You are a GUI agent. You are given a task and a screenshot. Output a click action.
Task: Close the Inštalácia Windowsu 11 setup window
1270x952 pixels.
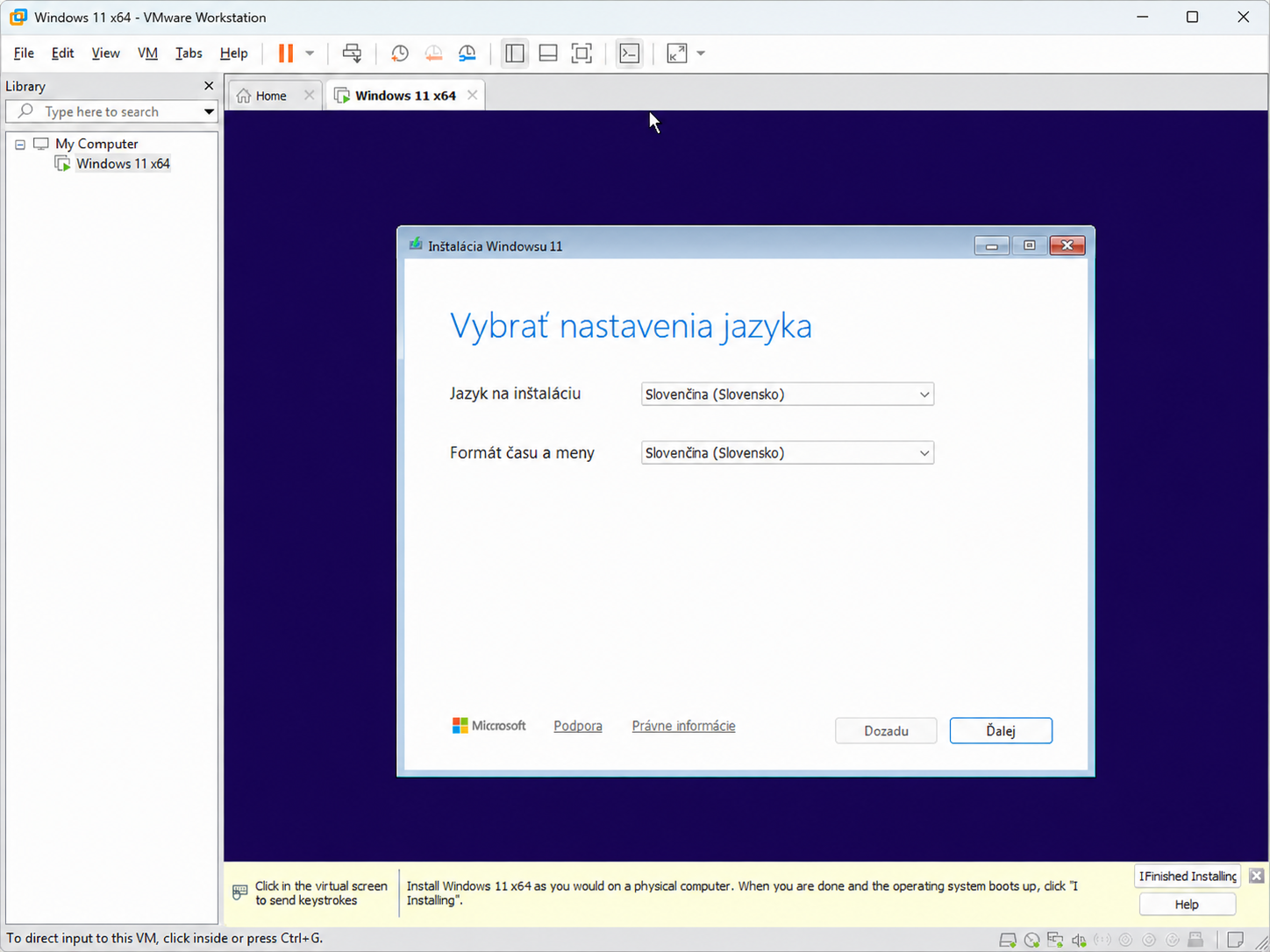[x=1067, y=245]
